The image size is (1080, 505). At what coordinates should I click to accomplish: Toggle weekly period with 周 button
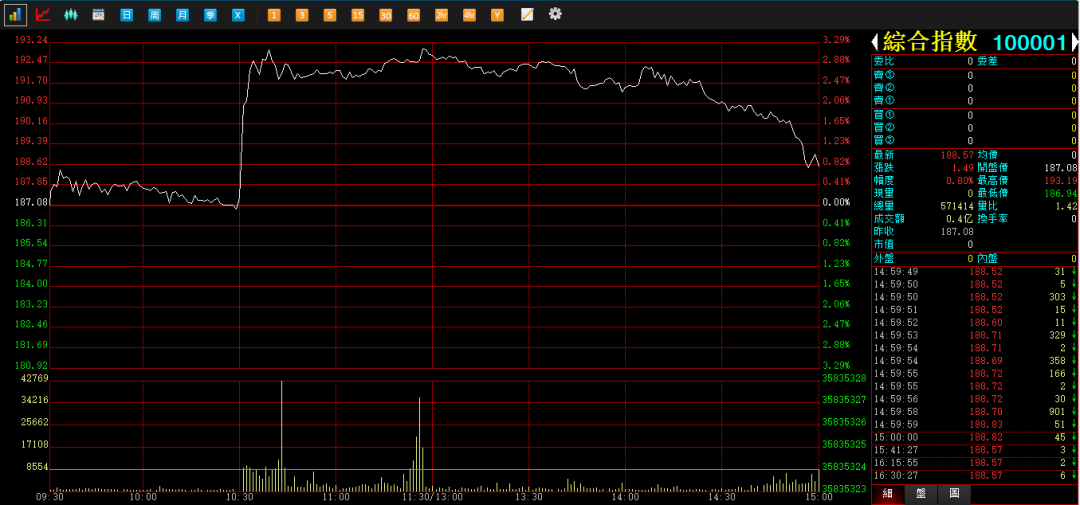coord(154,15)
